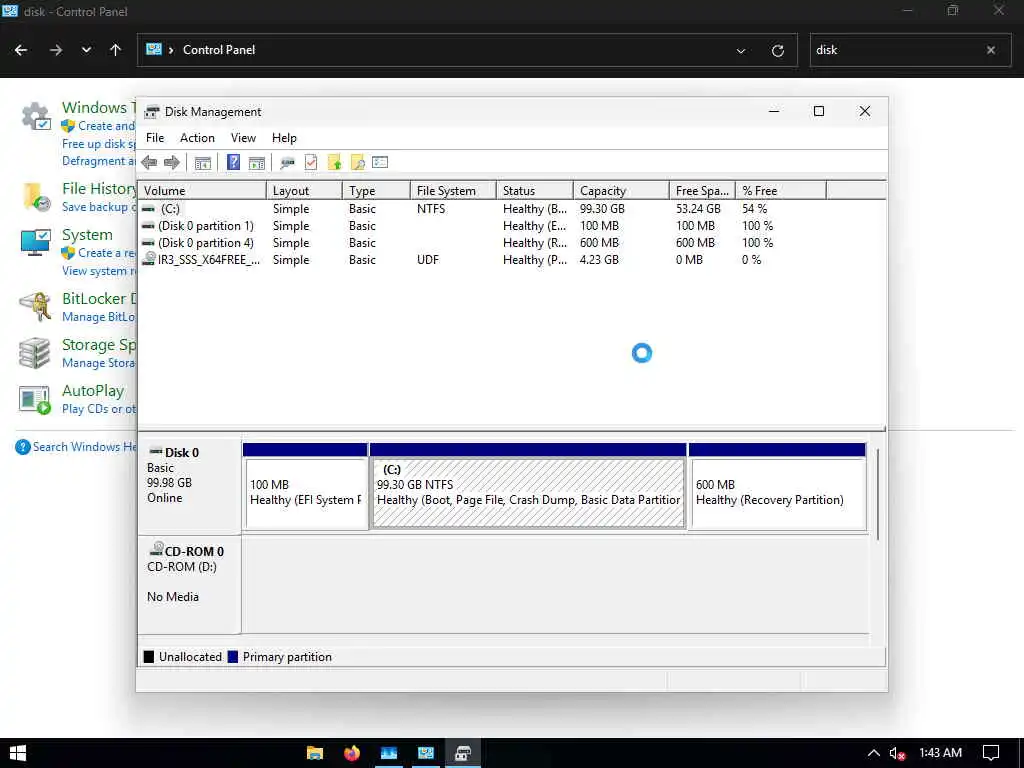Image resolution: width=1024 pixels, height=768 pixels.
Task: Select the 600 MB Recovery Partition block
Action: point(777,487)
